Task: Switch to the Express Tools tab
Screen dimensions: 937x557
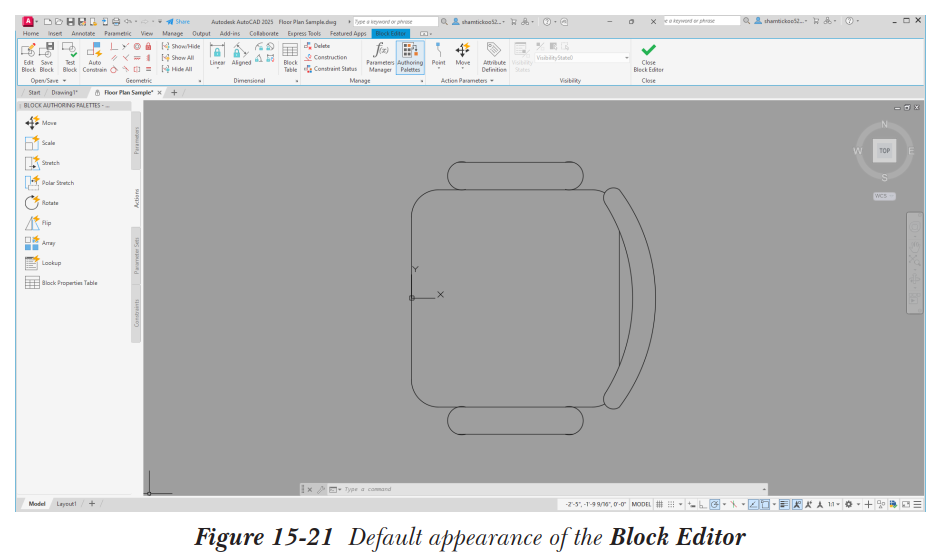Action: (x=304, y=33)
